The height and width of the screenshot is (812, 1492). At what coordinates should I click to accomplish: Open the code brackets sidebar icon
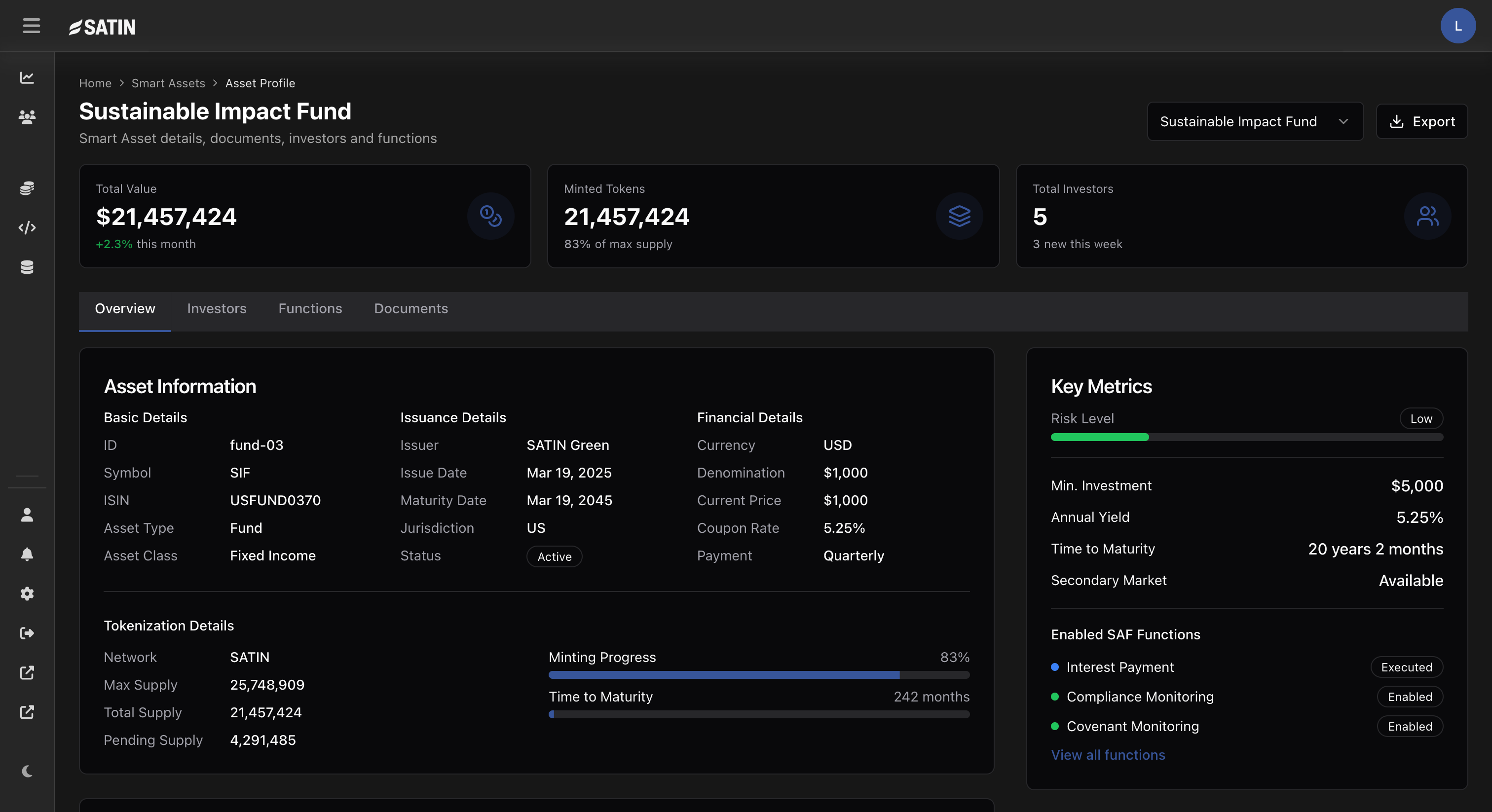pos(27,227)
